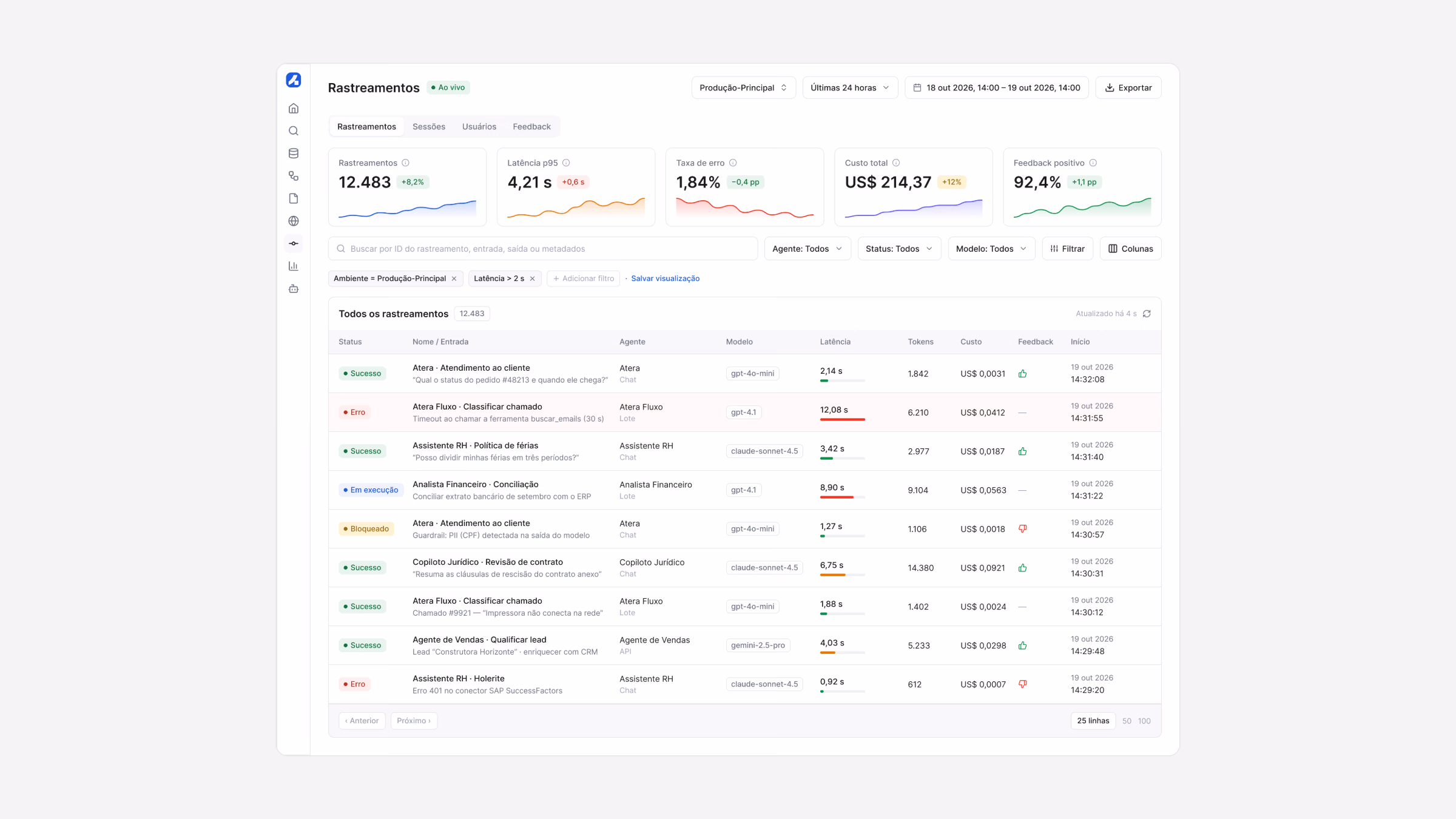This screenshot has height=819, width=1456.
Task: Open the date range picker
Action: pyautogui.click(x=996, y=87)
